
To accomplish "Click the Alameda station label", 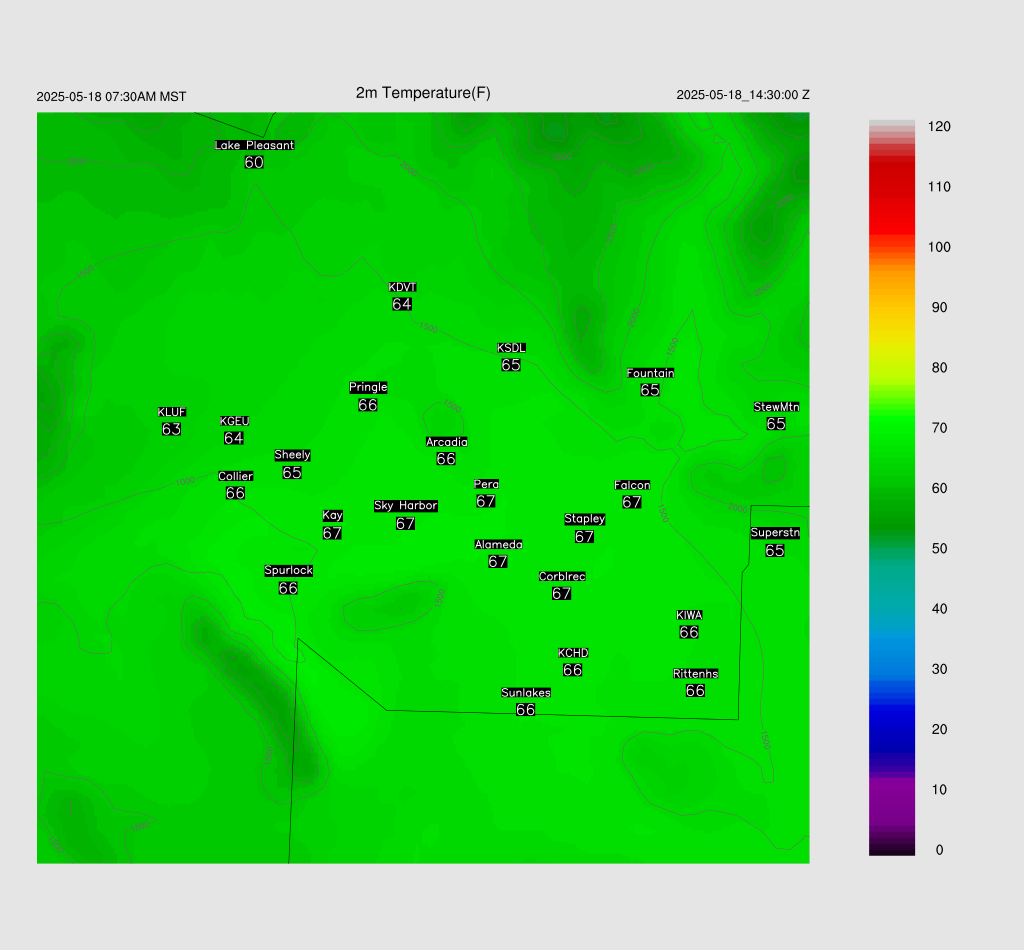I will coord(498,545).
